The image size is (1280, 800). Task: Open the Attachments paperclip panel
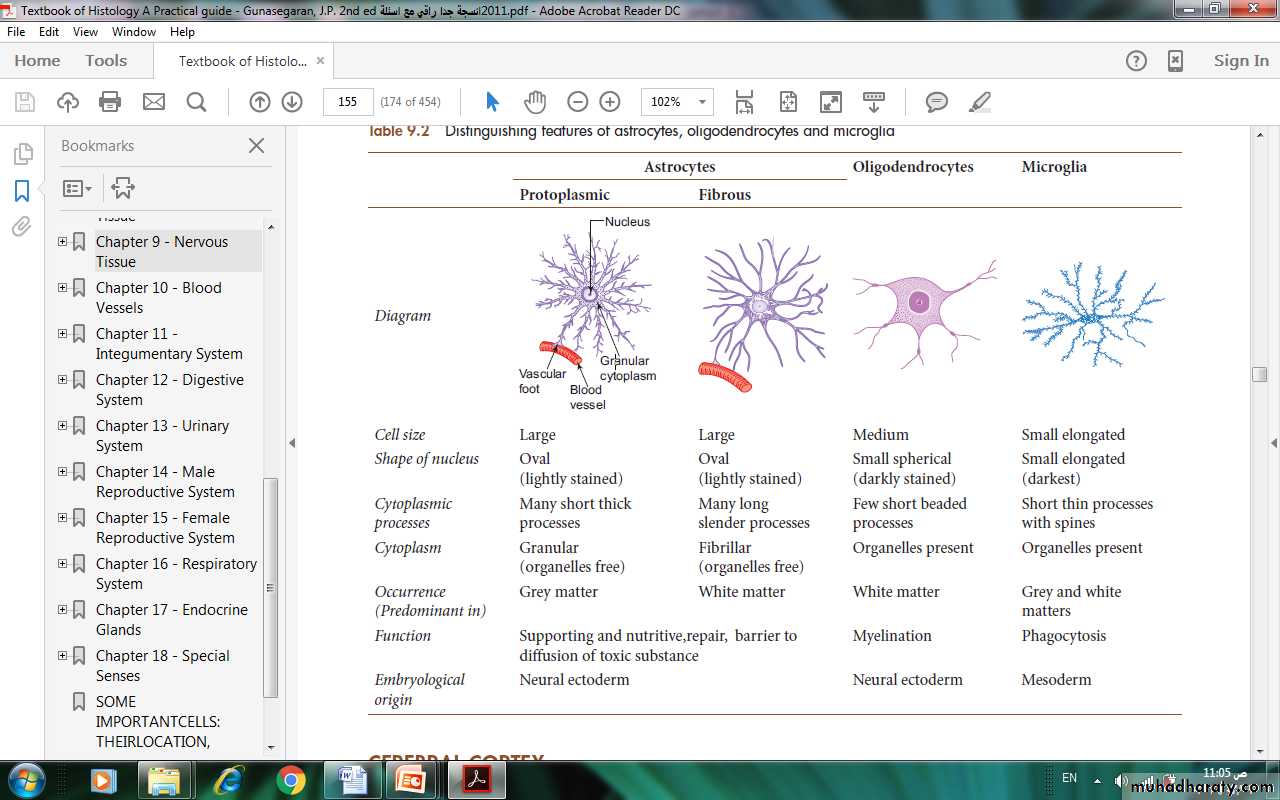point(22,227)
